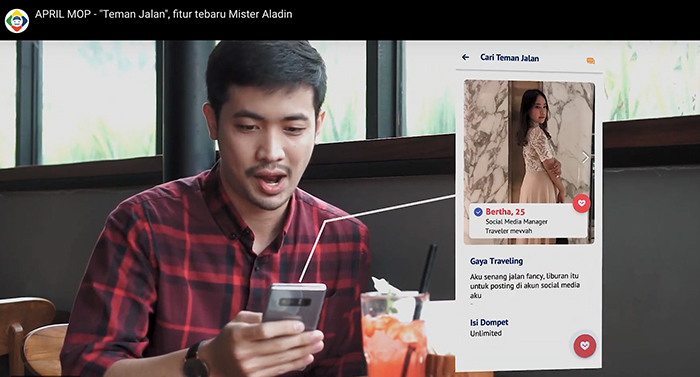Screen dimensions: 700x377
Task: Click the "Cari Teman Jalan" header title
Action: click(509, 58)
